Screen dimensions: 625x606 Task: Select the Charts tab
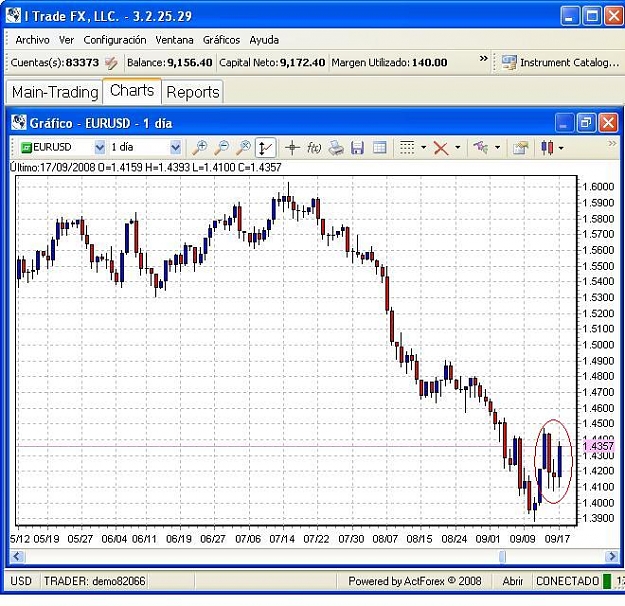tap(132, 91)
